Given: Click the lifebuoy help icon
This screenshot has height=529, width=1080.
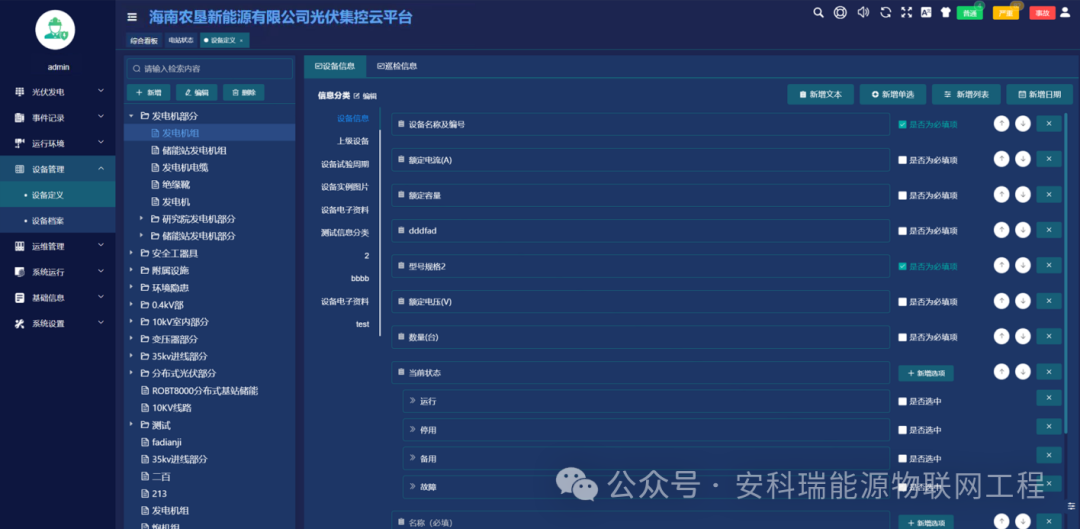Looking at the screenshot, I should coord(840,12).
